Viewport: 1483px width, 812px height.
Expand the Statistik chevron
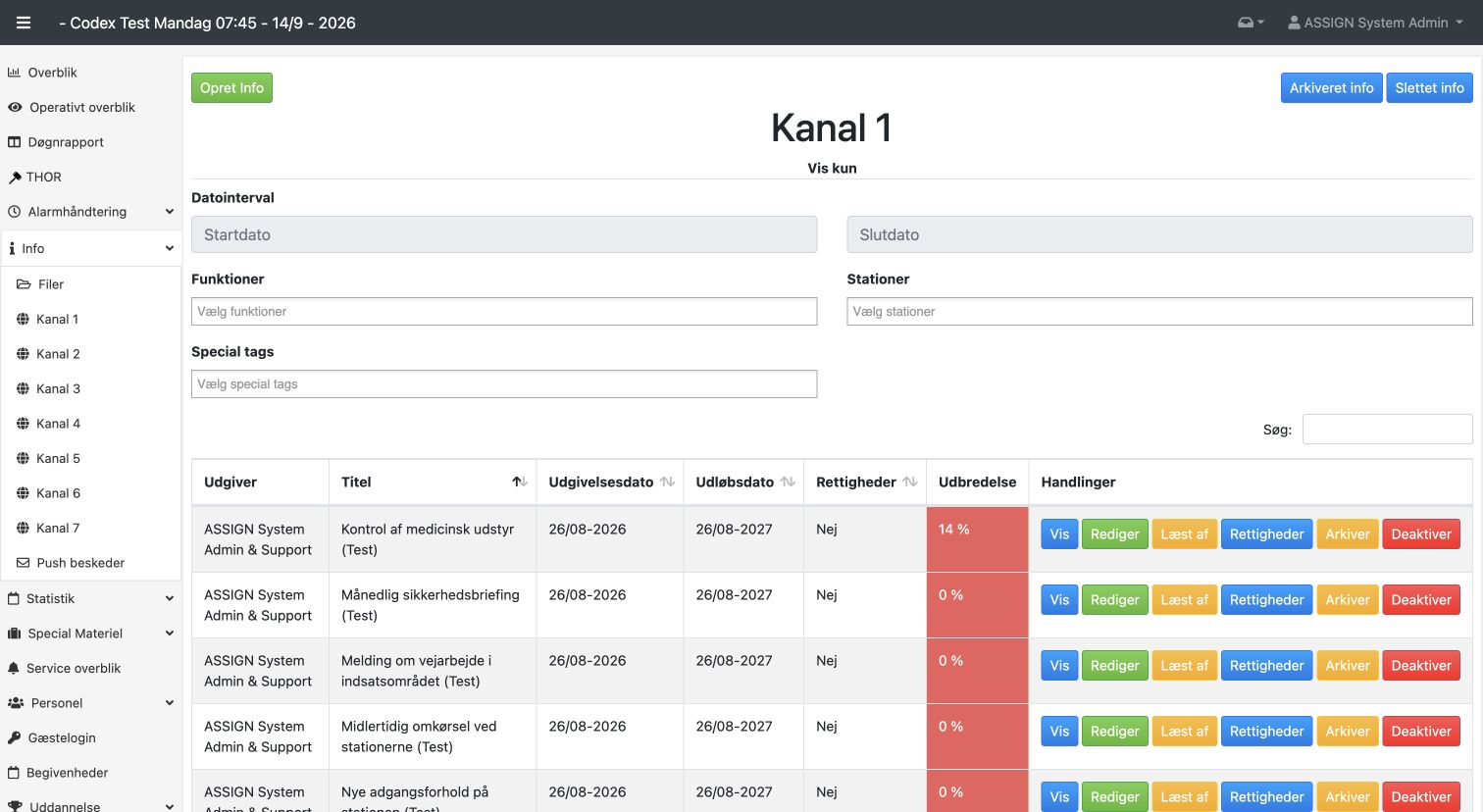click(169, 599)
